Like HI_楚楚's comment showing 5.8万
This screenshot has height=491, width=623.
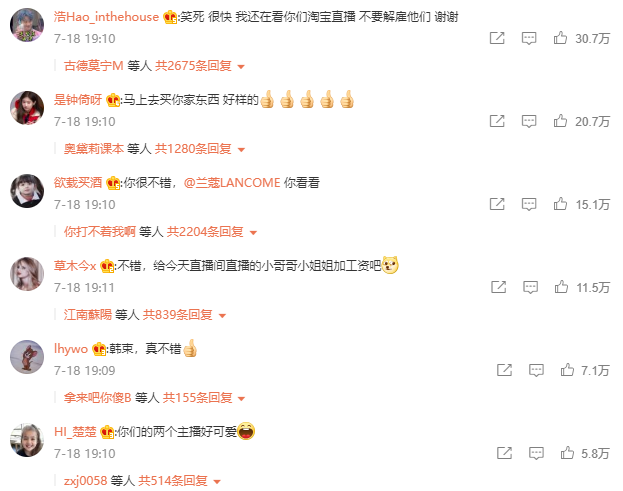(x=567, y=453)
